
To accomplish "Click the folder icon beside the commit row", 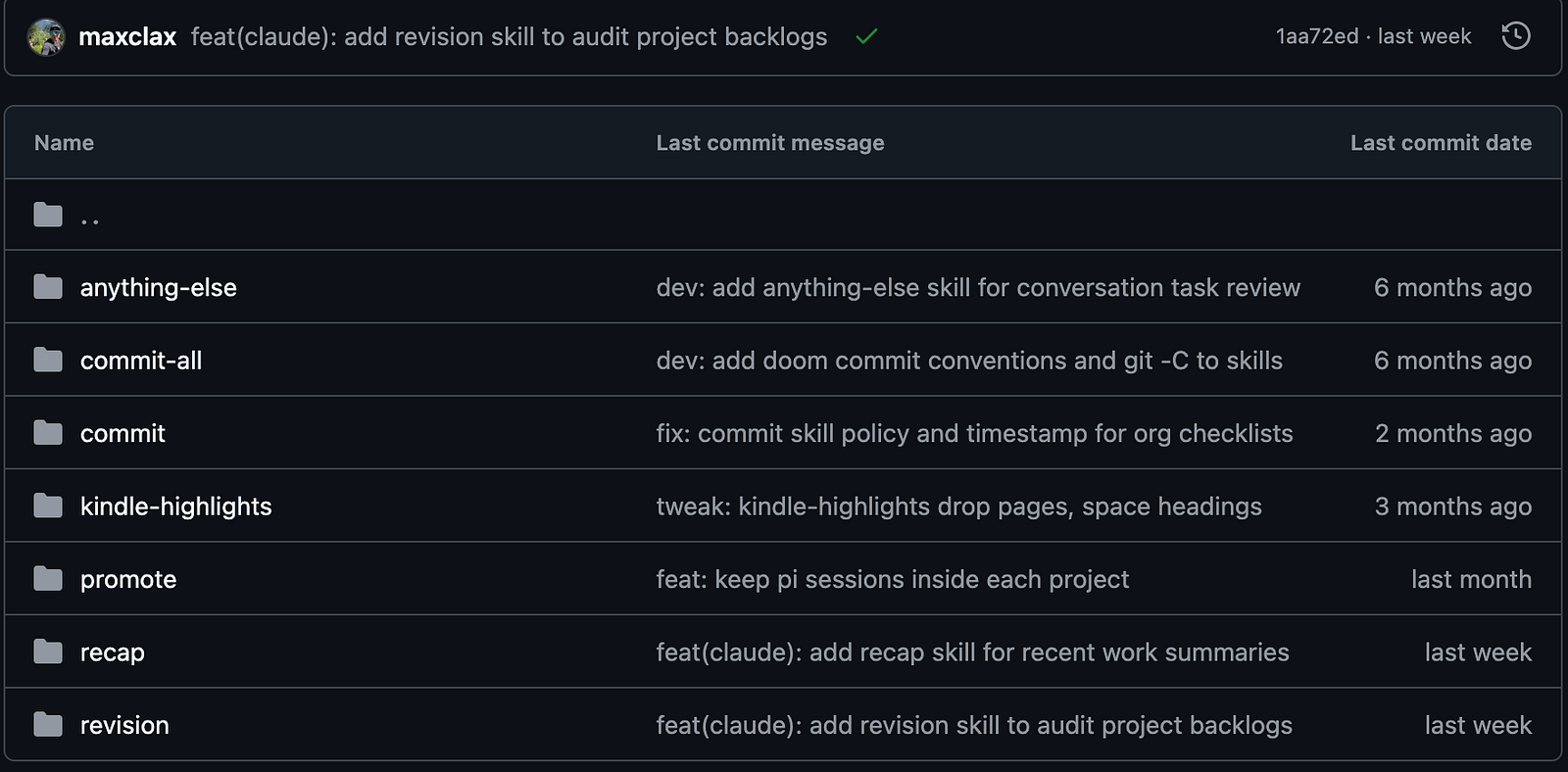I will tap(48, 433).
